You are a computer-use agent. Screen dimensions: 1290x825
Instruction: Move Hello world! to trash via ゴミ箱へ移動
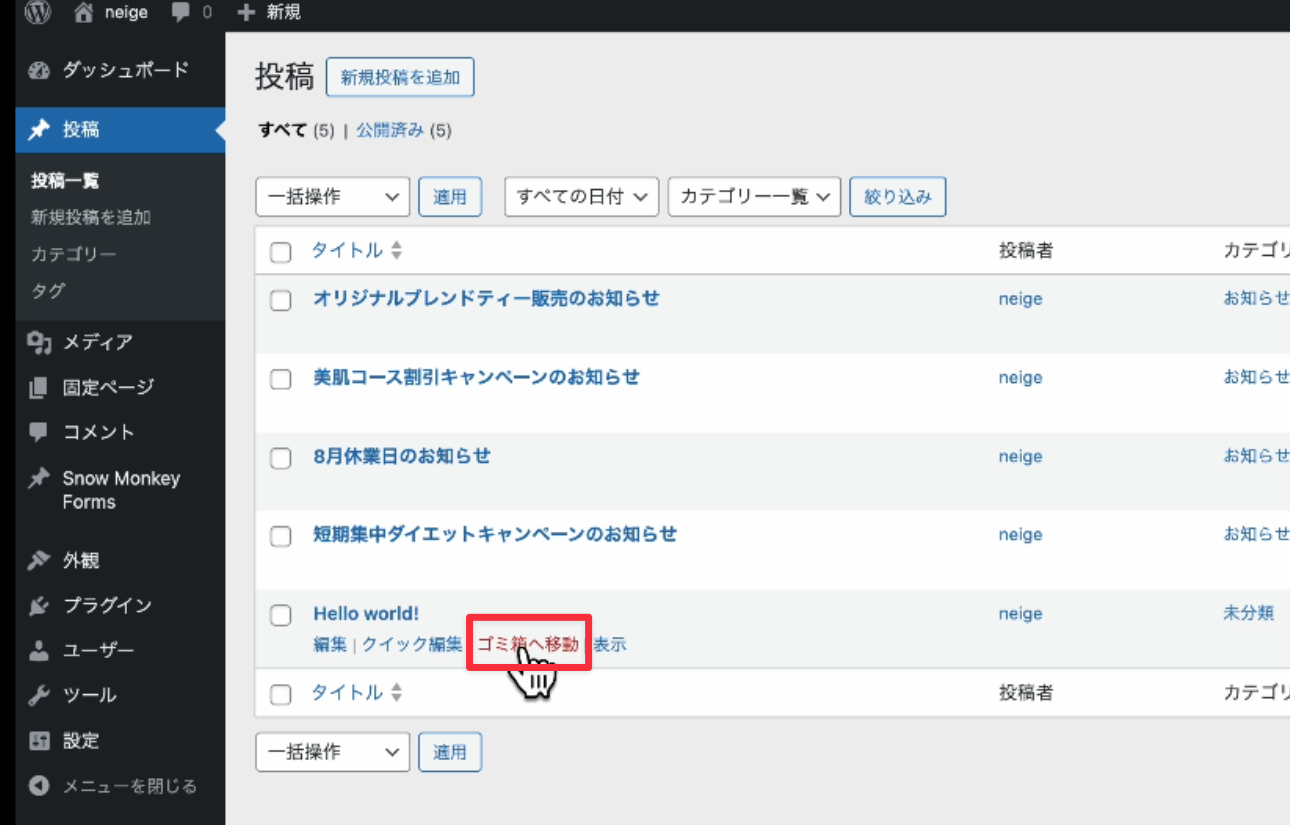[x=527, y=644]
